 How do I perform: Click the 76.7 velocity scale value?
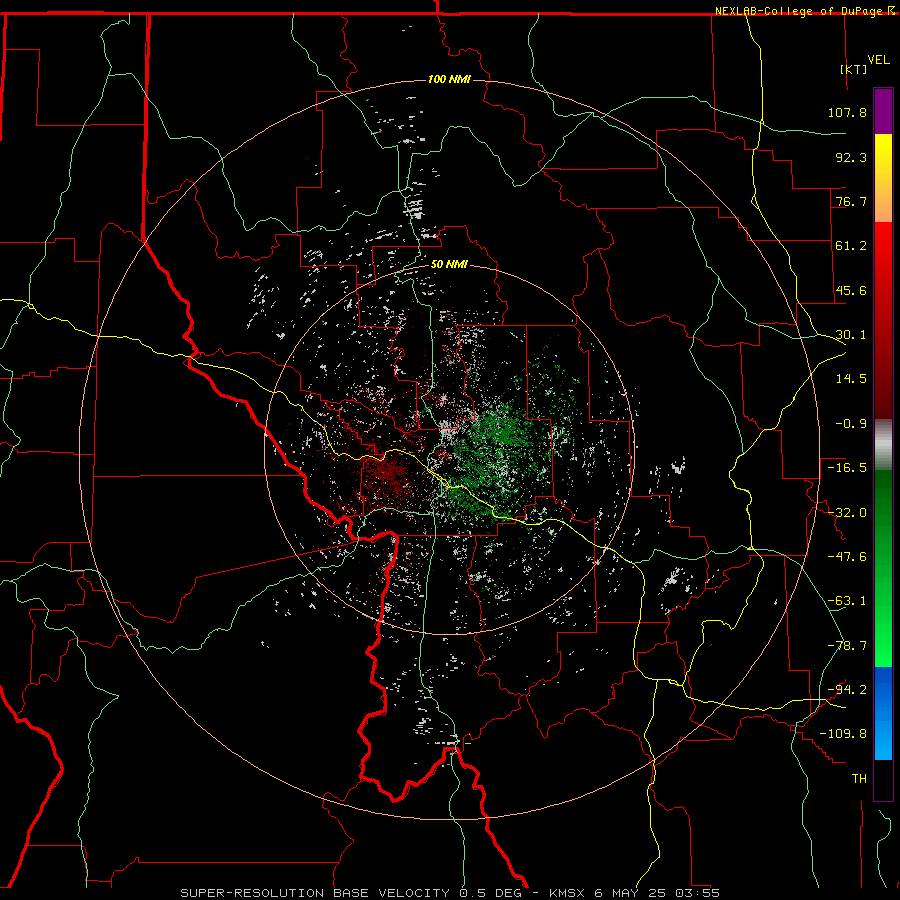point(851,201)
